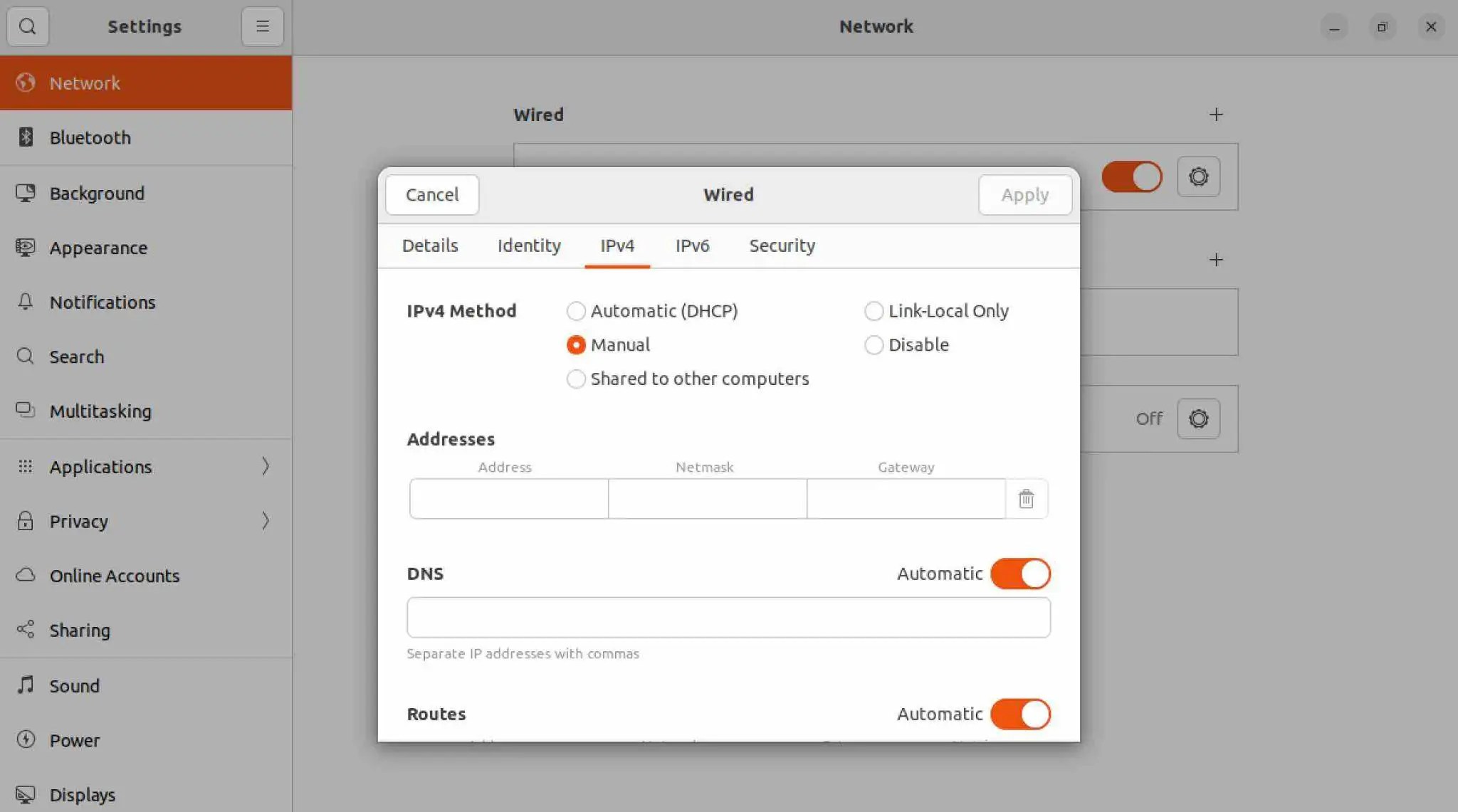Expand the Applications section
Viewport: 1458px width, 812px height.
click(x=100, y=467)
